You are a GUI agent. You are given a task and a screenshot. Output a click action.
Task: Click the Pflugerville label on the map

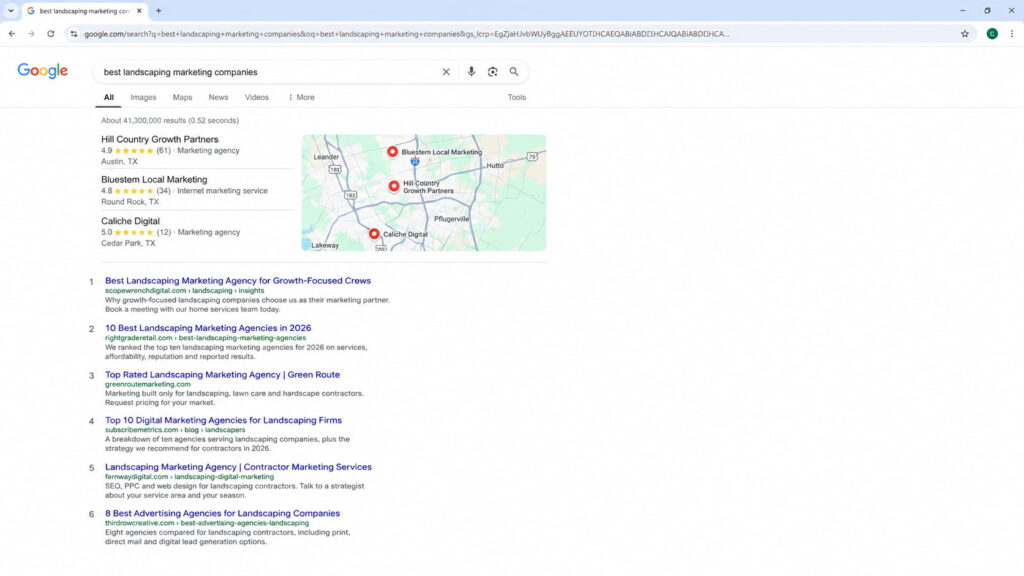pos(452,219)
